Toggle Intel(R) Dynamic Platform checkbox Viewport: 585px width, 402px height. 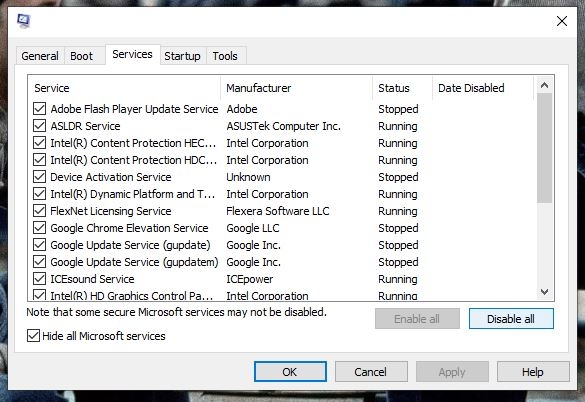coord(40,194)
